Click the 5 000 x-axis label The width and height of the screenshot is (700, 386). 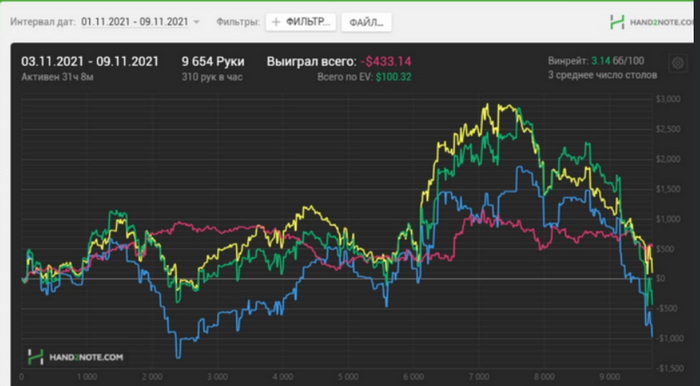(348, 377)
